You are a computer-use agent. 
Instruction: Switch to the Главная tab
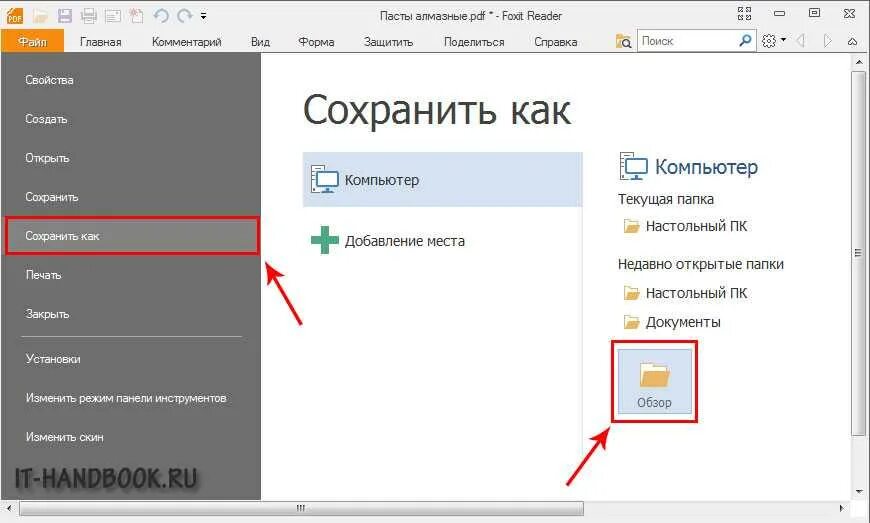click(100, 42)
